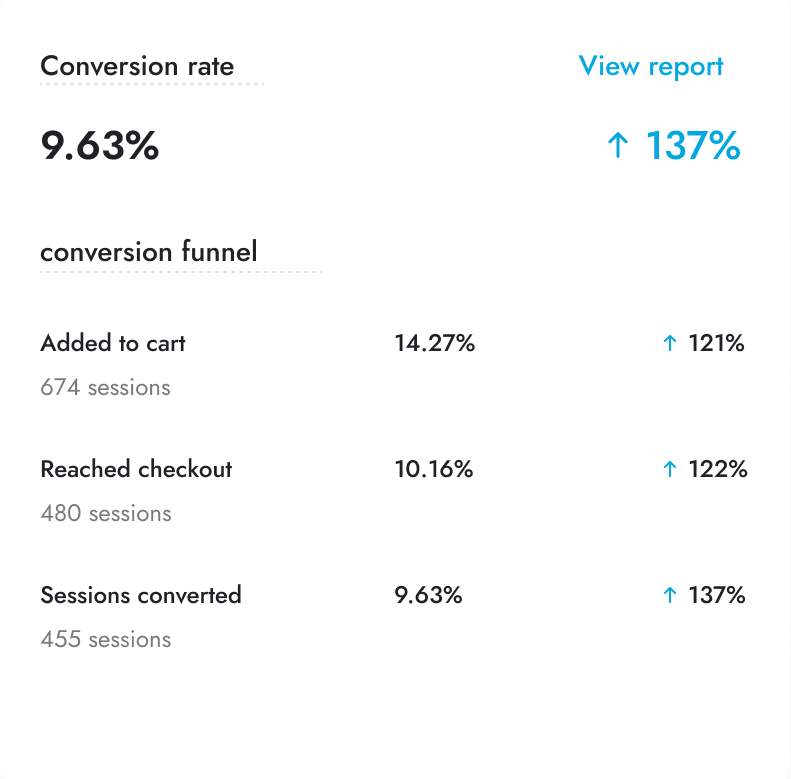This screenshot has width=791, height=779.
Task: Click the 480 sessions text
Action: pyautogui.click(x=106, y=514)
